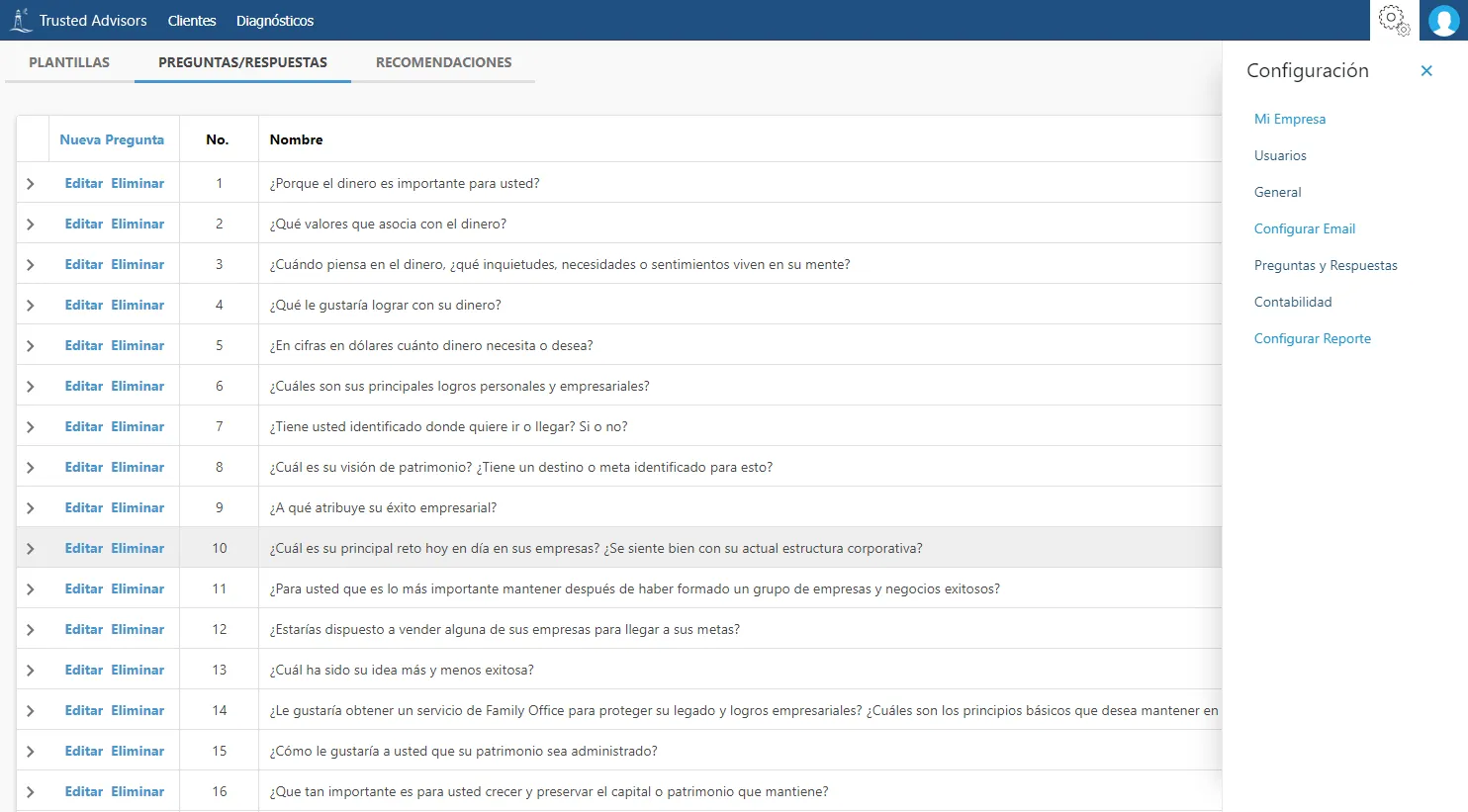Open Configurar Reporte settings
1468x812 pixels.
(x=1313, y=337)
